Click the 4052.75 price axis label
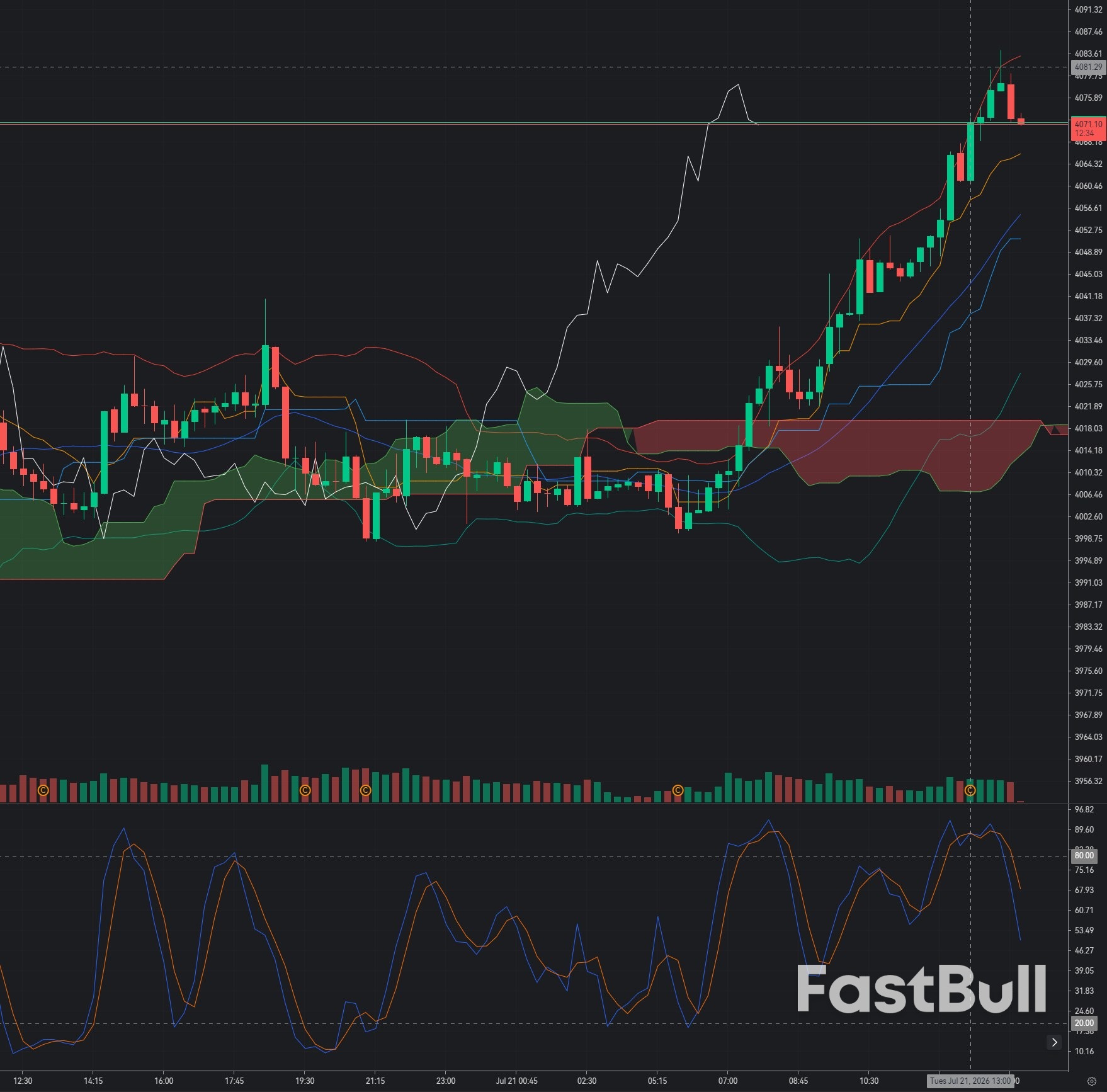1107x1092 pixels. coord(1088,230)
